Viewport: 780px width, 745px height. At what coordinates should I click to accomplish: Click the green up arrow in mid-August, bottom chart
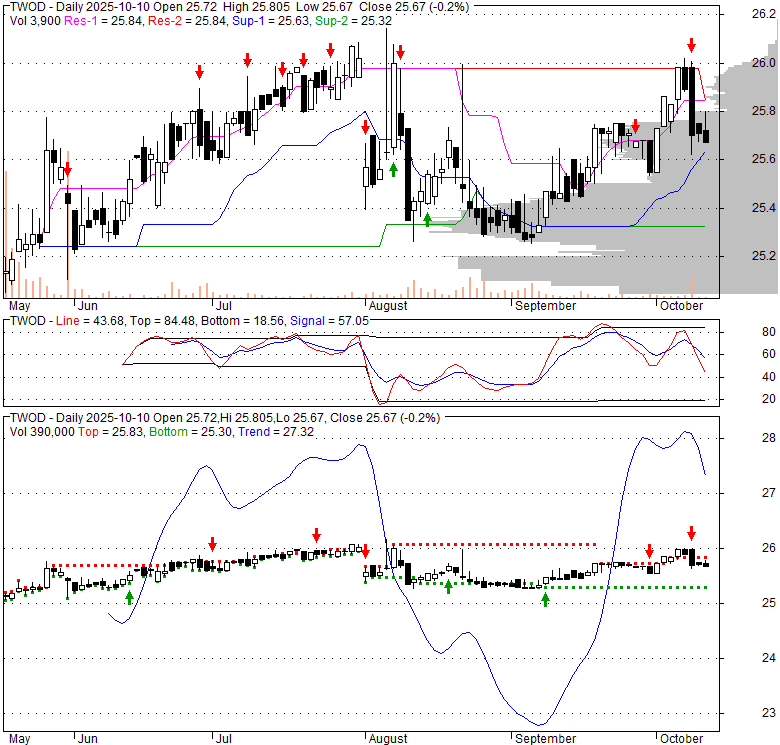click(448, 587)
